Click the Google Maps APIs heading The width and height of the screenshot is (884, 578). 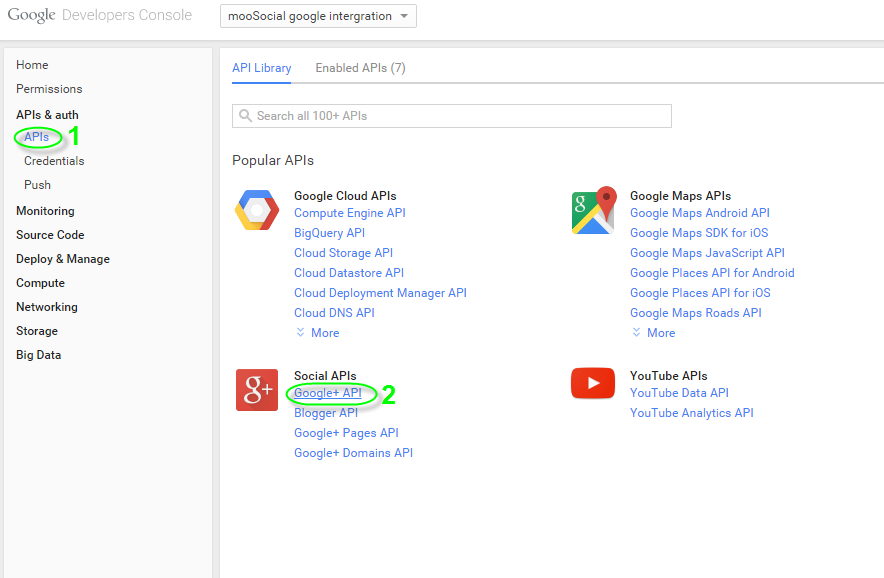(680, 196)
